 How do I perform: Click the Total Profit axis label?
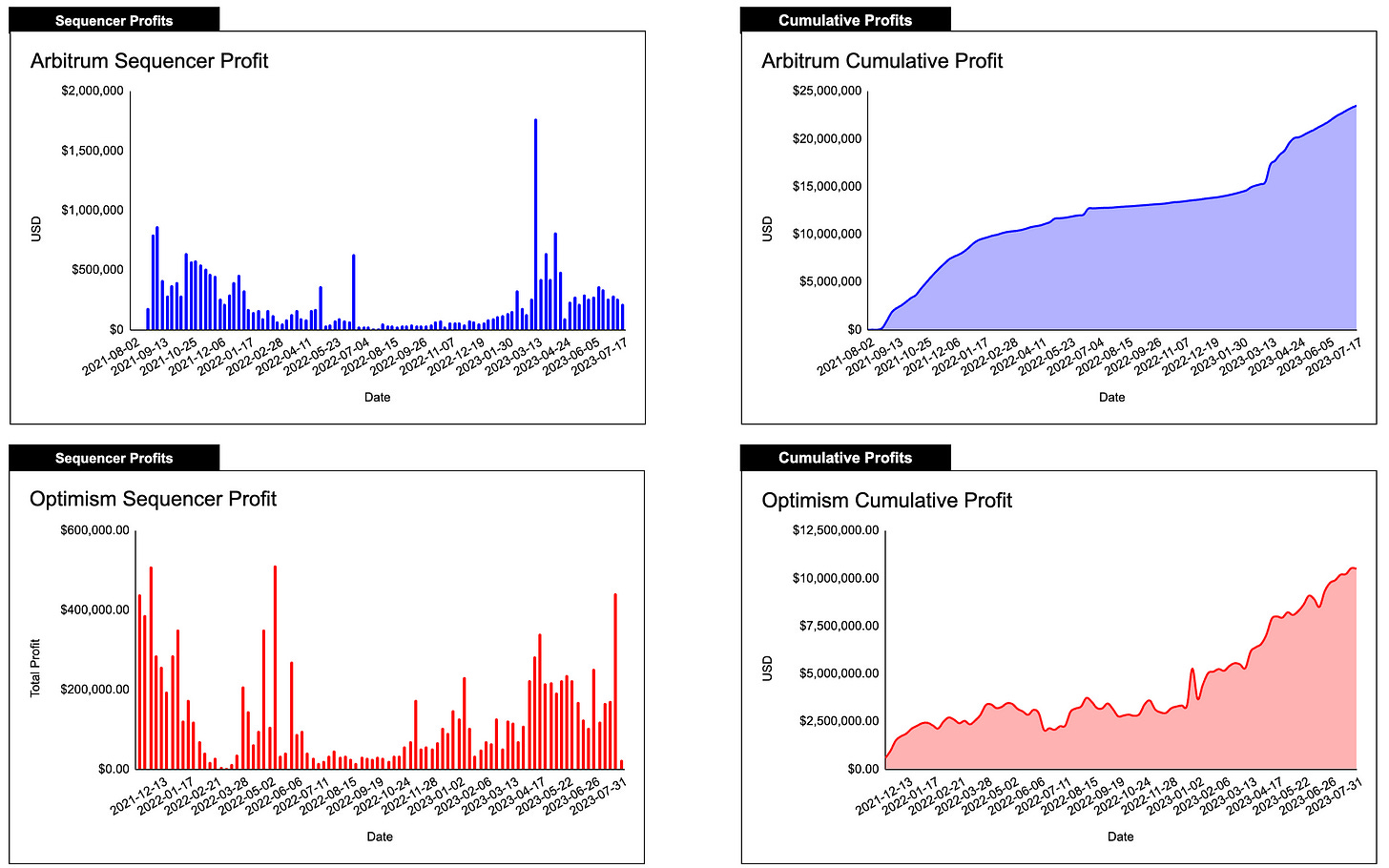point(35,668)
